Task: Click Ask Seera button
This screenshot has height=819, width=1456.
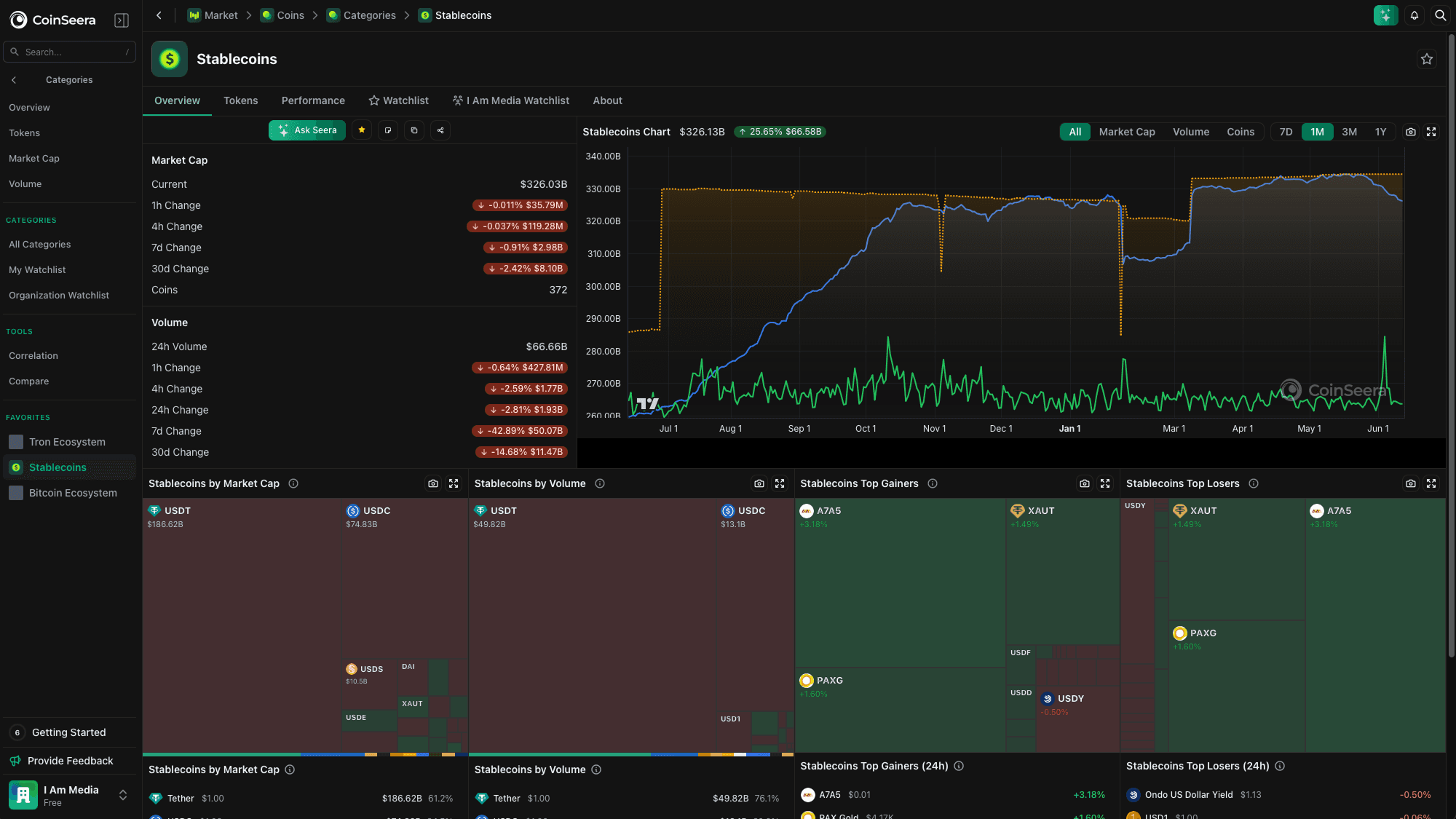Action: pyautogui.click(x=307, y=130)
